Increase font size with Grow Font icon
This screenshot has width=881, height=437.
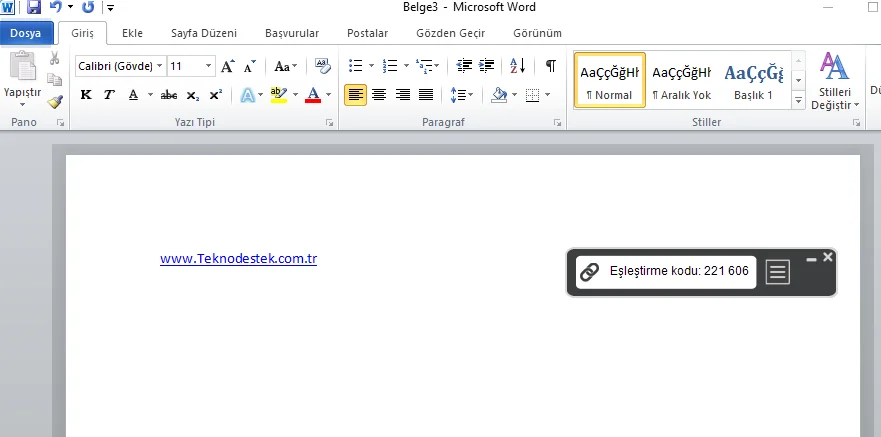coord(228,67)
